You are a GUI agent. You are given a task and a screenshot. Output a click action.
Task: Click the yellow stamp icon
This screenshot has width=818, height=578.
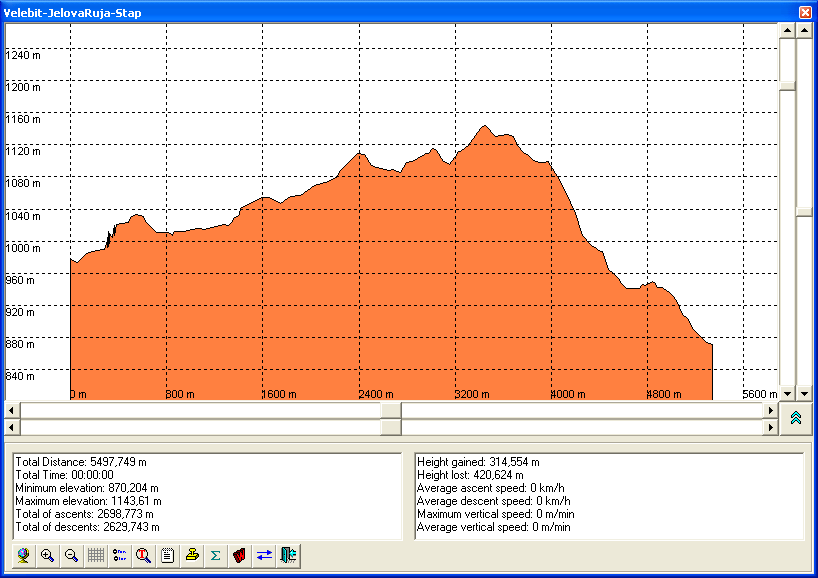tap(192, 555)
